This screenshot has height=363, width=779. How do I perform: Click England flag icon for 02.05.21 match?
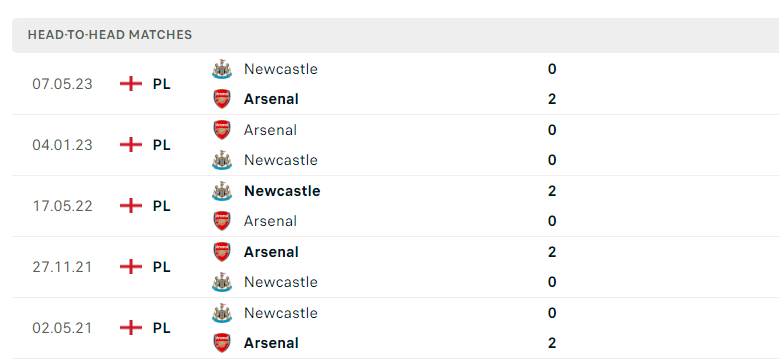click(x=131, y=328)
